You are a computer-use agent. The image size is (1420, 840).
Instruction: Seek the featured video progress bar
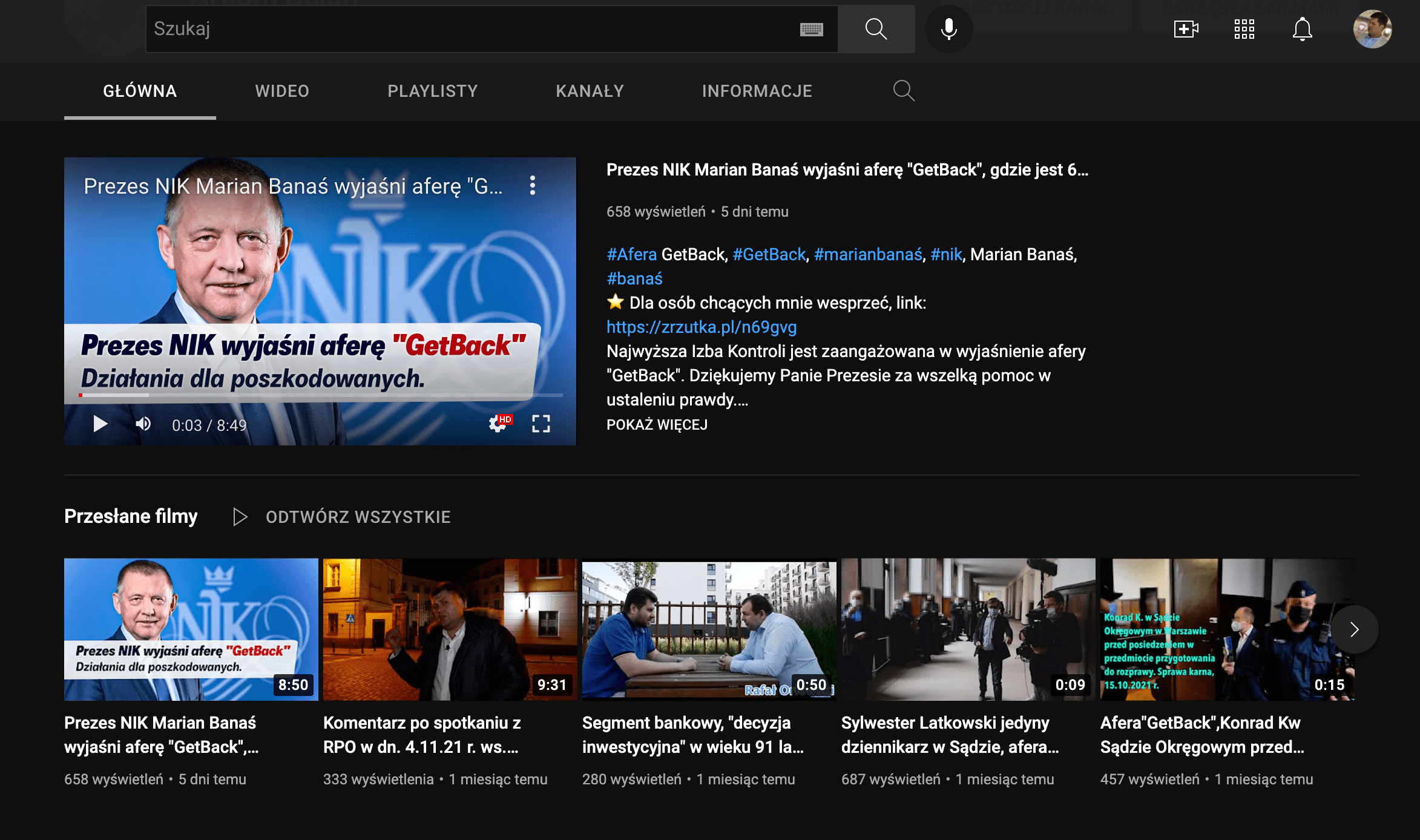tap(321, 395)
